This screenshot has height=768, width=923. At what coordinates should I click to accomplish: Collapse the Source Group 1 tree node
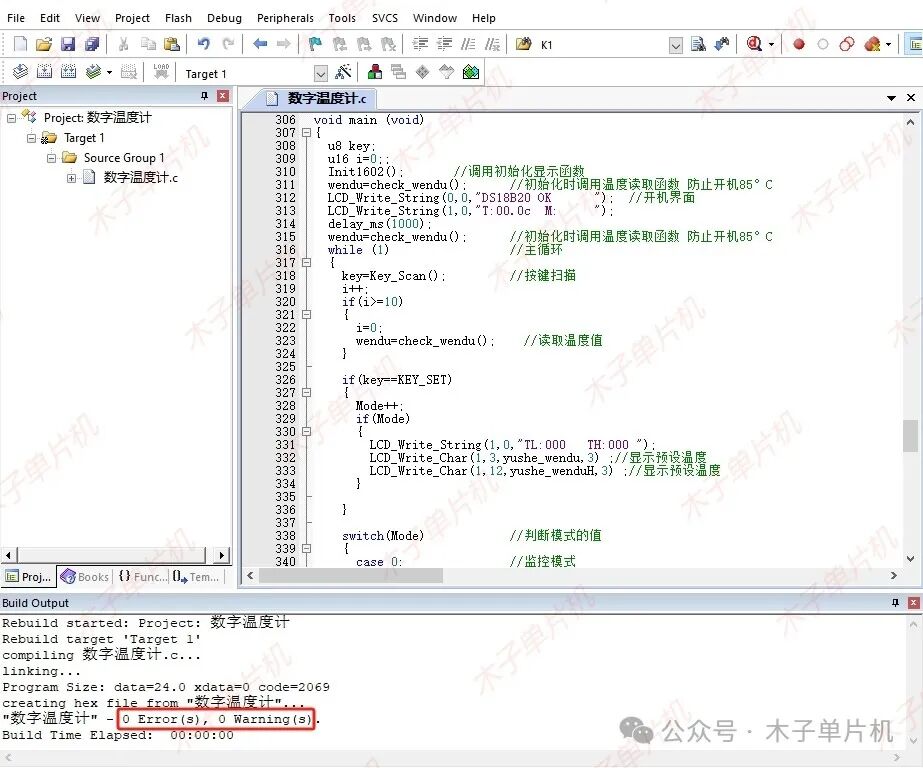(x=52, y=158)
